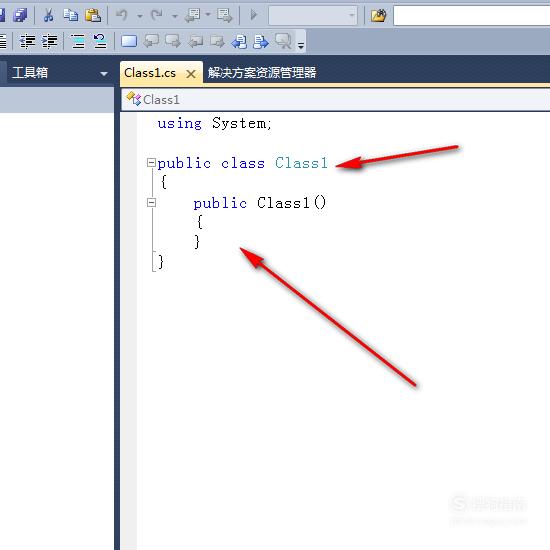Open the Undo history dropdown arrow
Viewport: 550px width, 550px height.
click(140, 16)
